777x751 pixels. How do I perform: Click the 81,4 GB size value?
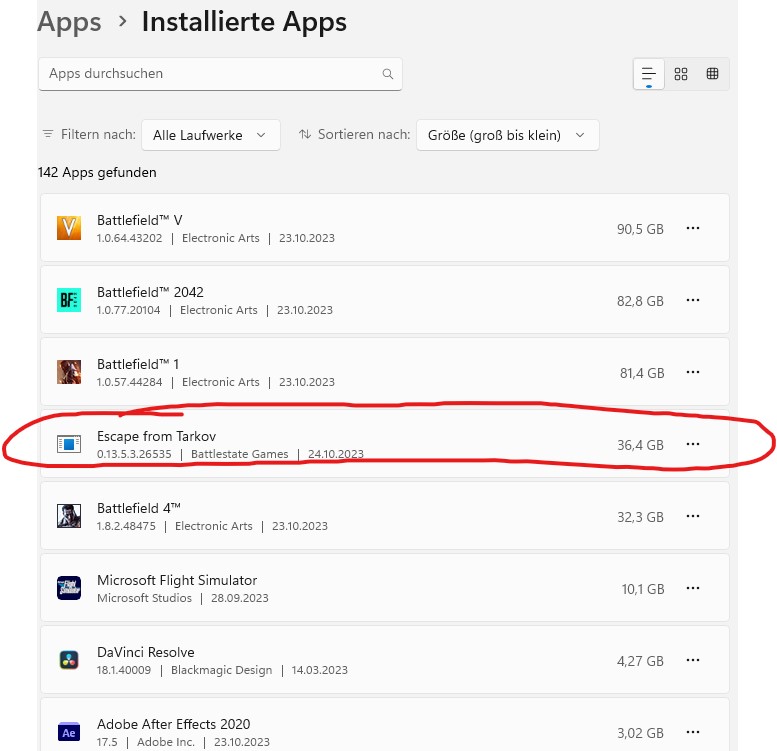click(x=642, y=373)
